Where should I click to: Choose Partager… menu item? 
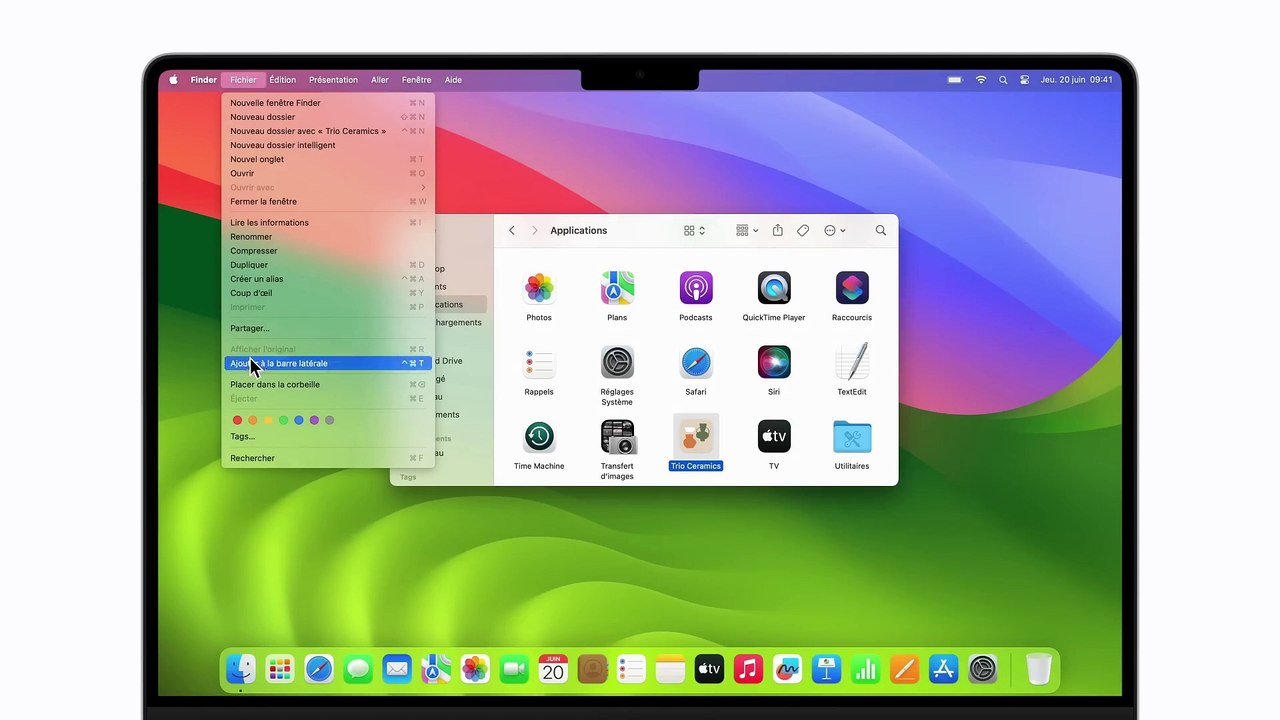click(328, 328)
